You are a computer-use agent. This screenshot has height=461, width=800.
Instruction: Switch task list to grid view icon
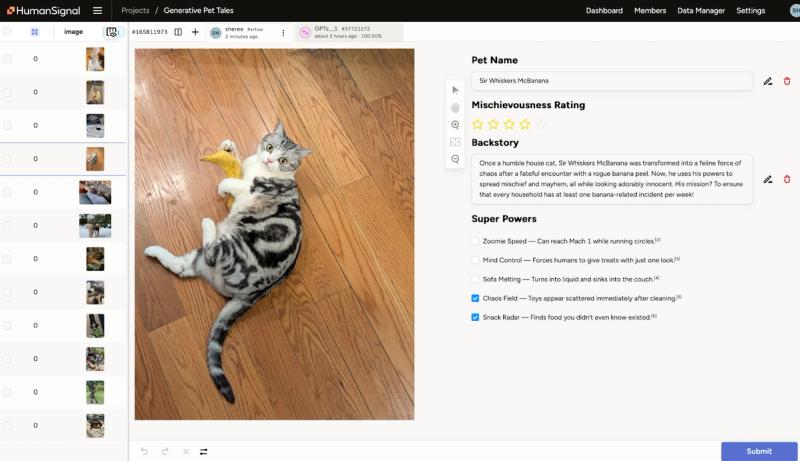tap(35, 32)
